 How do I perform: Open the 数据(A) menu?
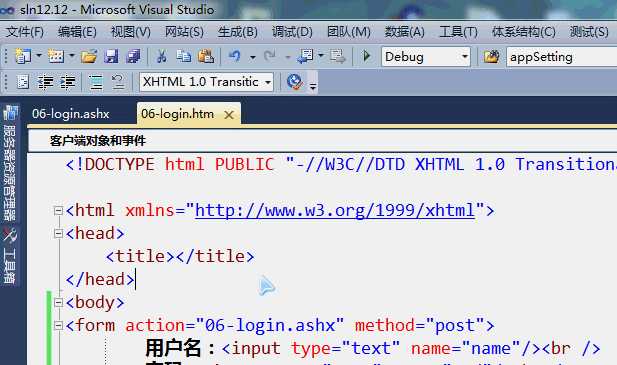[x=405, y=31]
